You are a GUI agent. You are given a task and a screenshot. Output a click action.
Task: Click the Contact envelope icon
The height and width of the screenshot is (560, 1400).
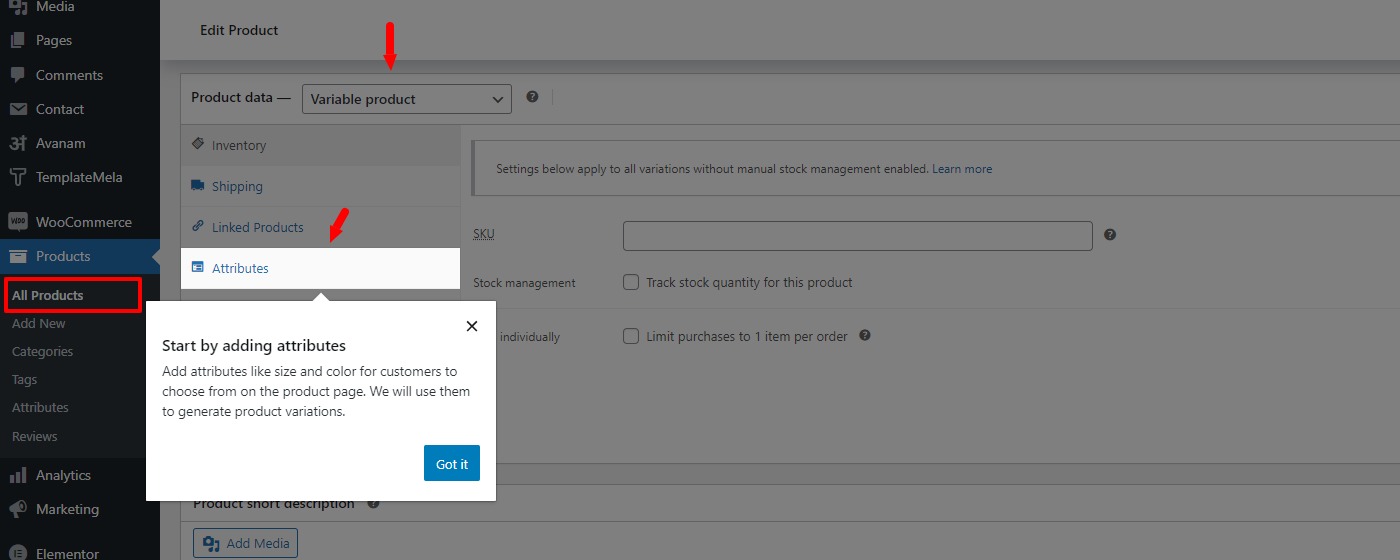17,109
